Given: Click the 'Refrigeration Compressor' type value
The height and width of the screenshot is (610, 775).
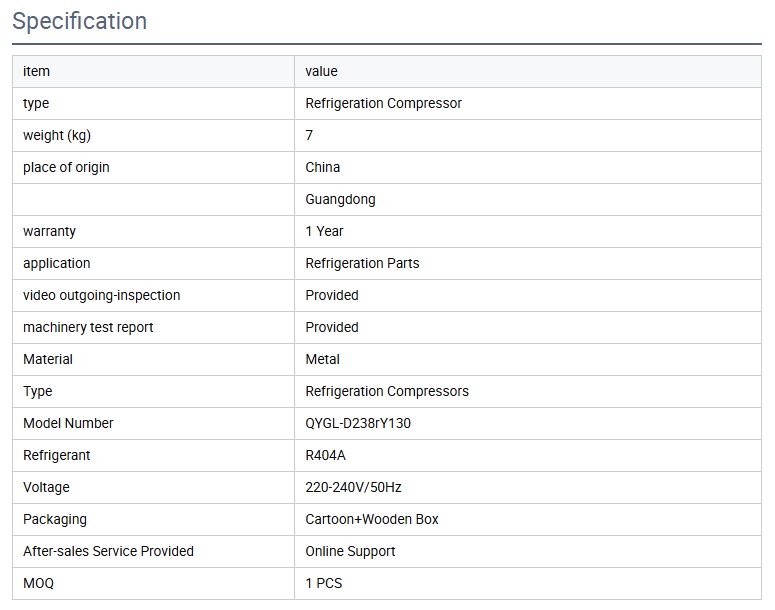Looking at the screenshot, I should (383, 103).
